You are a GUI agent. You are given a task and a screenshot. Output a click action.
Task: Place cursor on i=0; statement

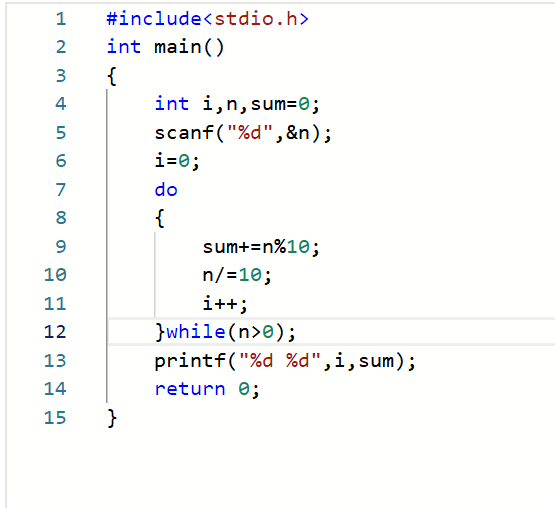pos(177,161)
